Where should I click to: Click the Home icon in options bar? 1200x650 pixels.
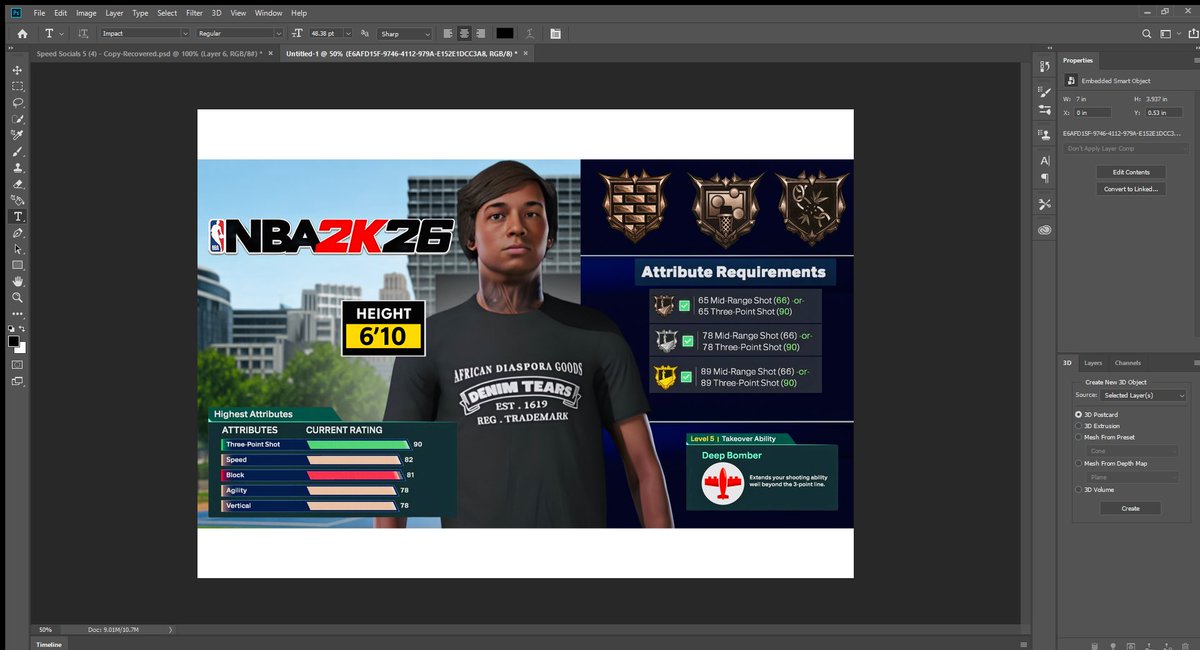point(22,33)
